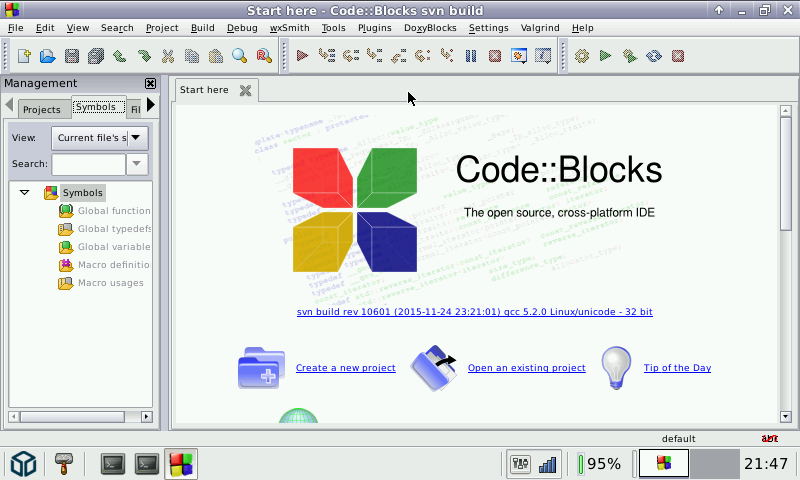Close the Start here tab
800x480 pixels.
coord(245,90)
